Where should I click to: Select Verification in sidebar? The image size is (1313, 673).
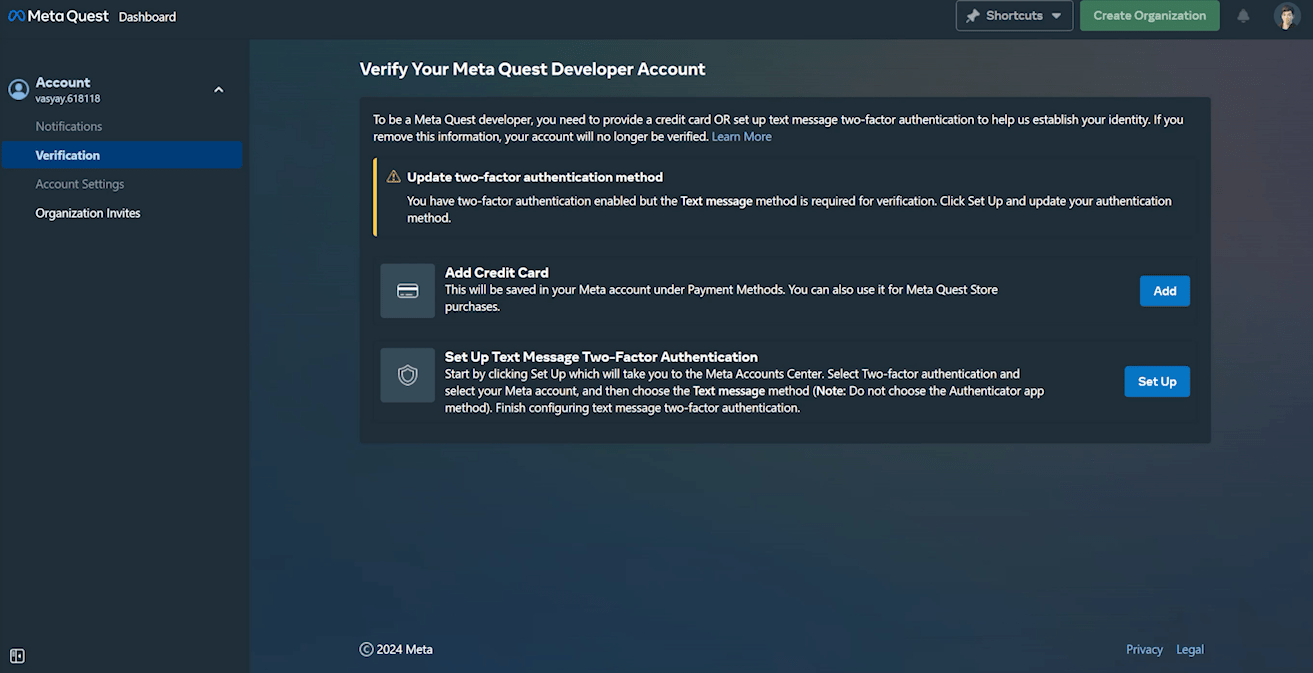tap(68, 155)
